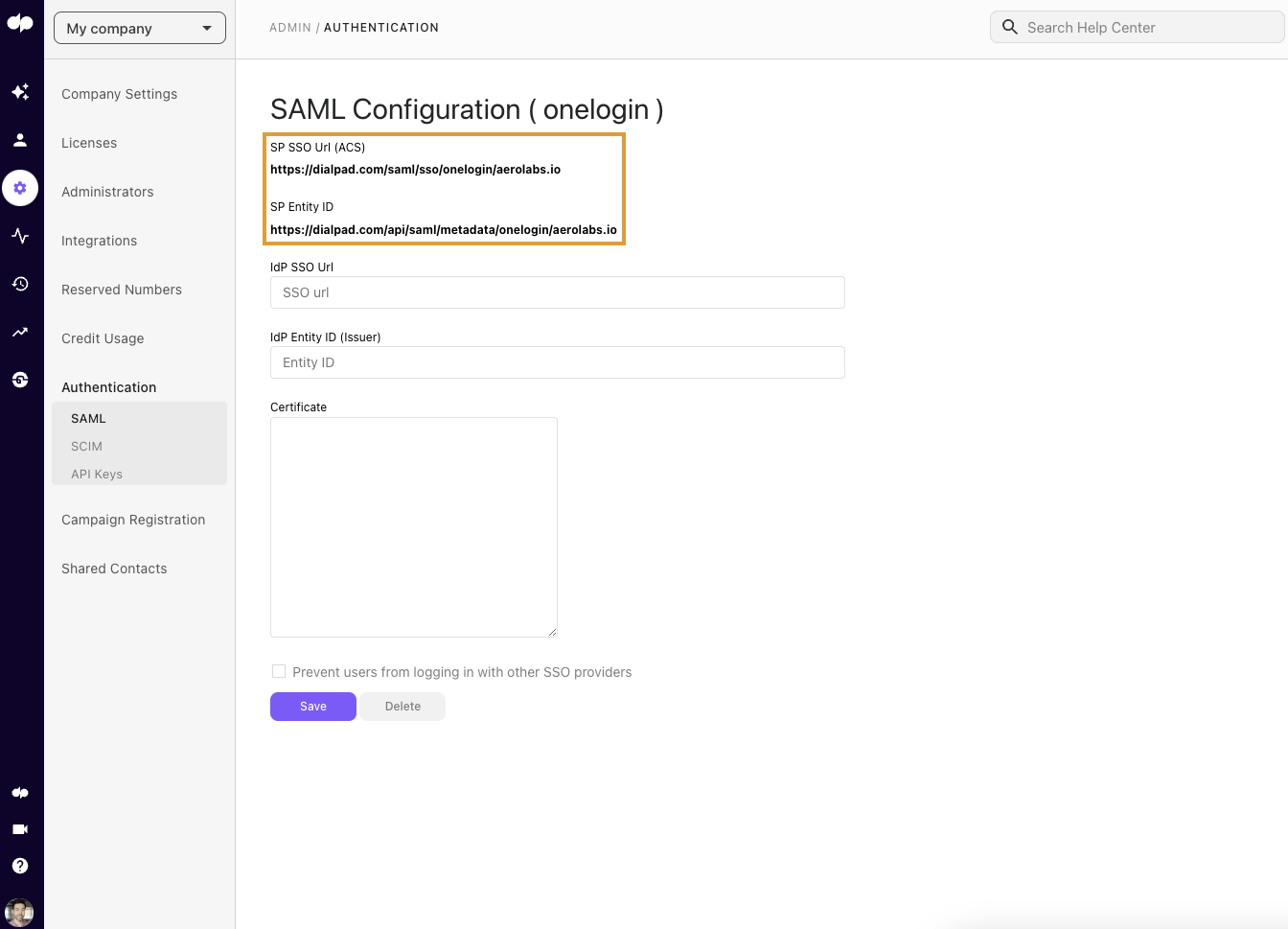Screen dimensions: 1288x929
Task: Click the Dialpad logo icon at top
Action: [20, 23]
